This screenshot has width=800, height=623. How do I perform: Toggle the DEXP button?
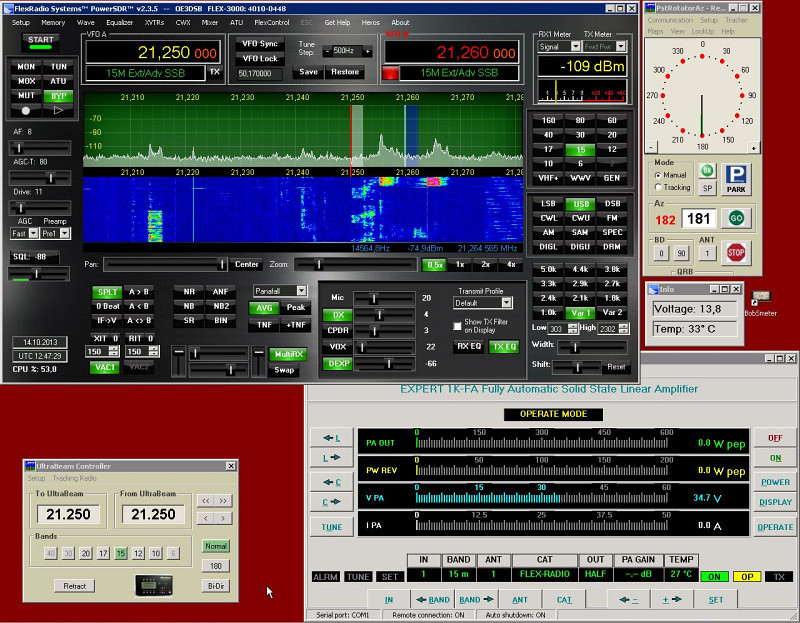pyautogui.click(x=338, y=363)
